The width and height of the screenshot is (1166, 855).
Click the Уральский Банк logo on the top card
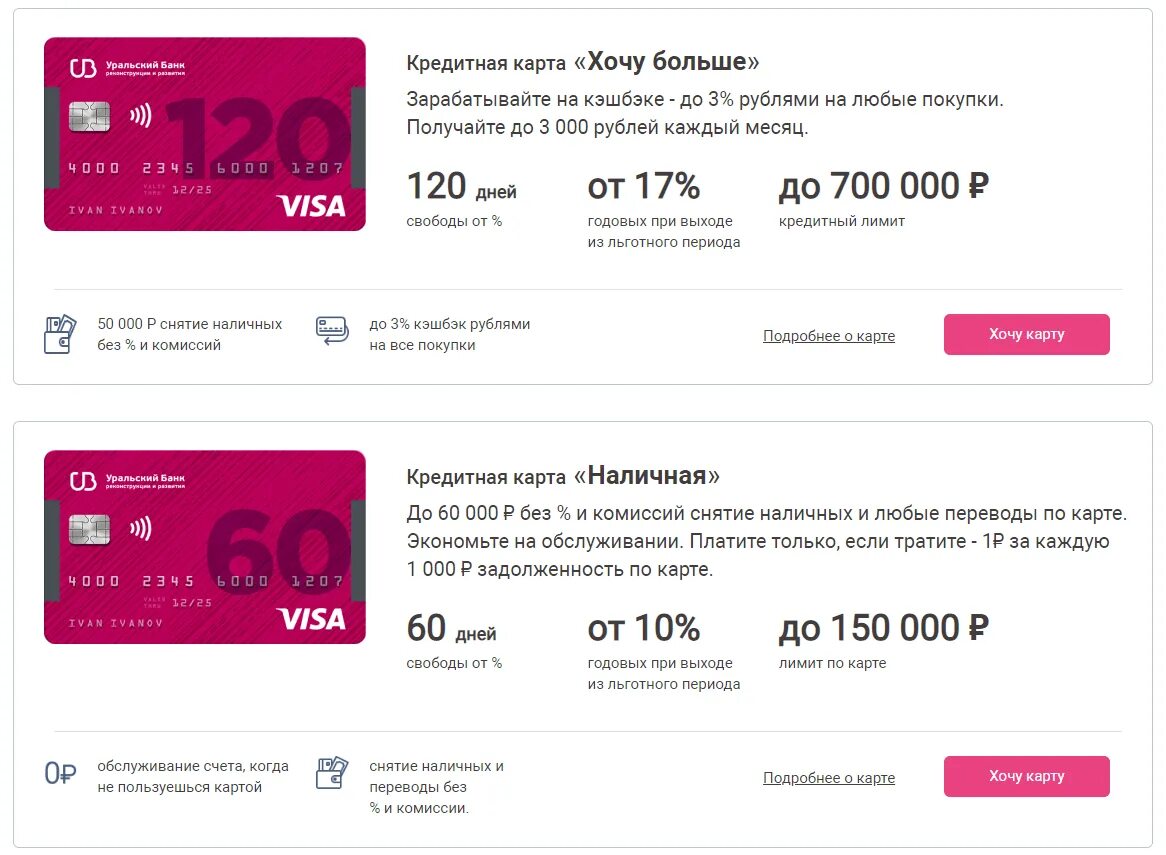(127, 68)
